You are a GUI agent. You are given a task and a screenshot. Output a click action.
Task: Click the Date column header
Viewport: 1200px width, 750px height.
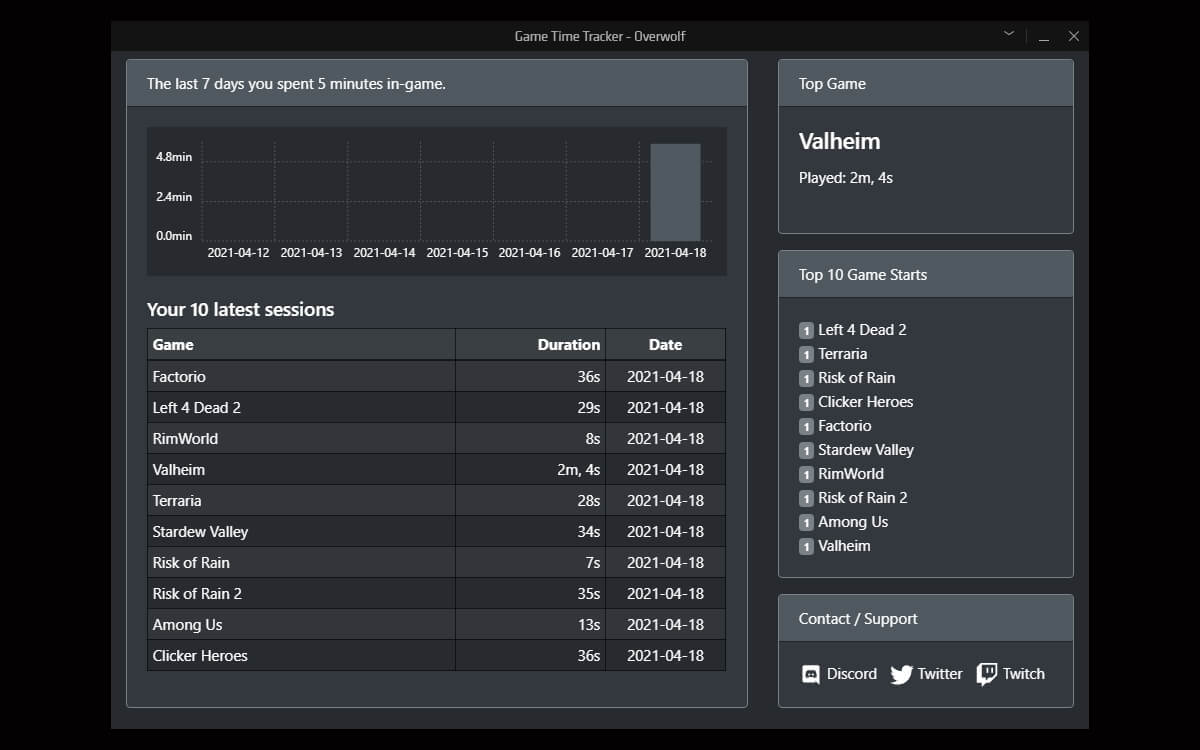tap(665, 345)
